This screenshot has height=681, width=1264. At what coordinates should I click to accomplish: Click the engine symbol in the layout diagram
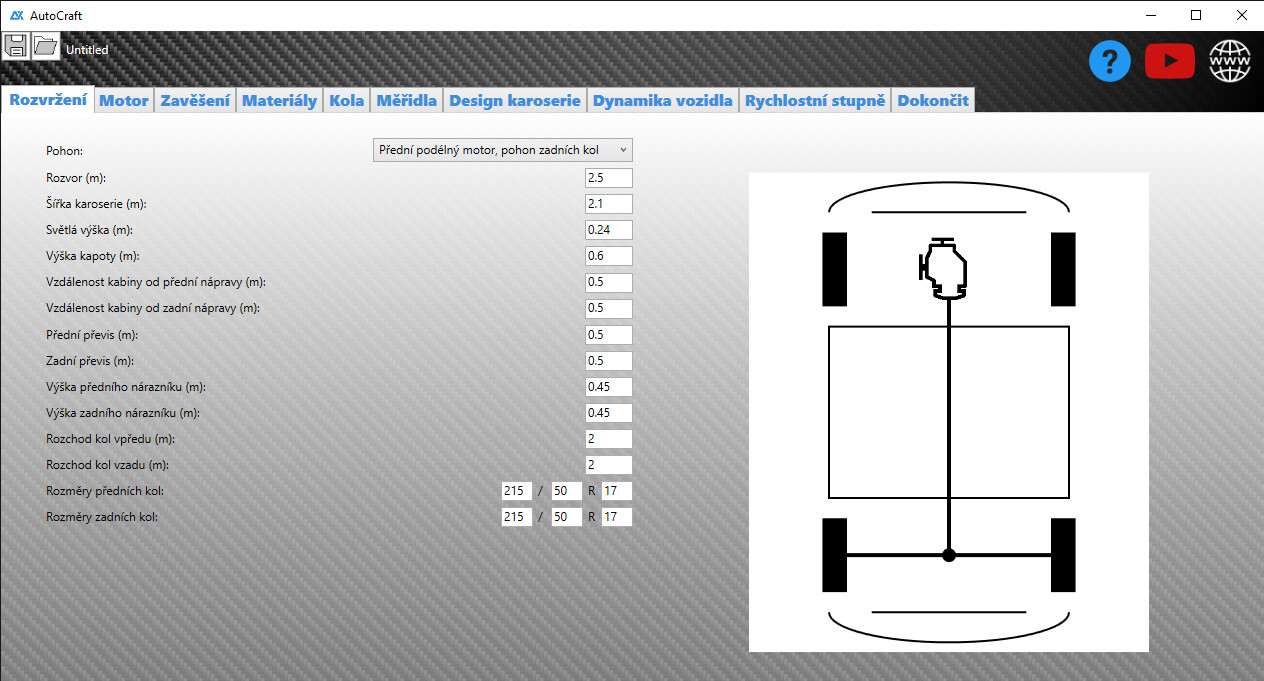point(945,269)
